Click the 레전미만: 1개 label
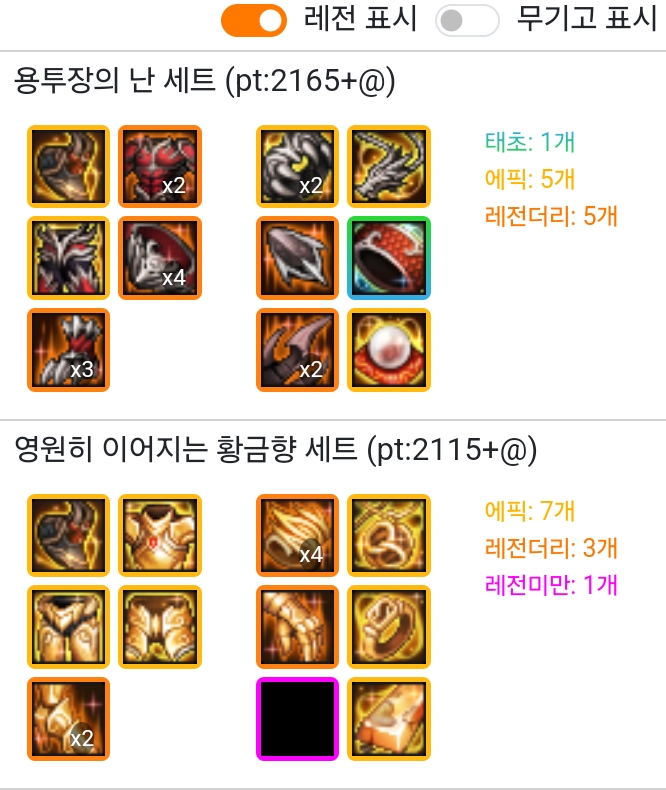This screenshot has width=666, height=790. pyautogui.click(x=551, y=585)
